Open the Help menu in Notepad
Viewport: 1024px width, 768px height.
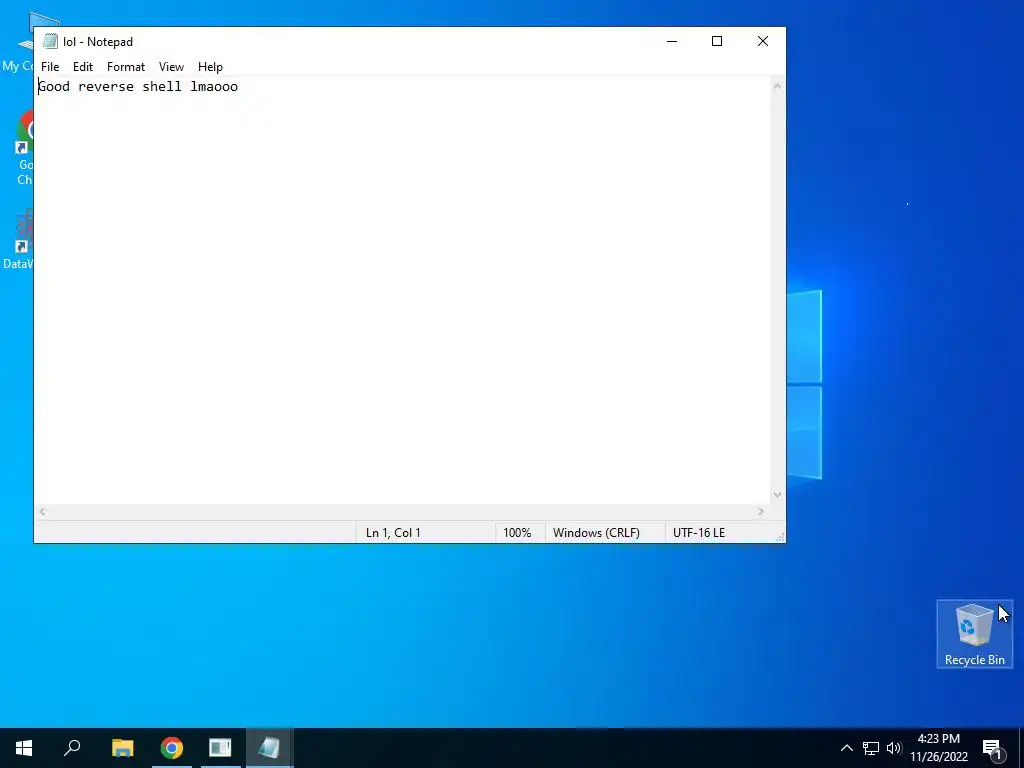pyautogui.click(x=210, y=67)
